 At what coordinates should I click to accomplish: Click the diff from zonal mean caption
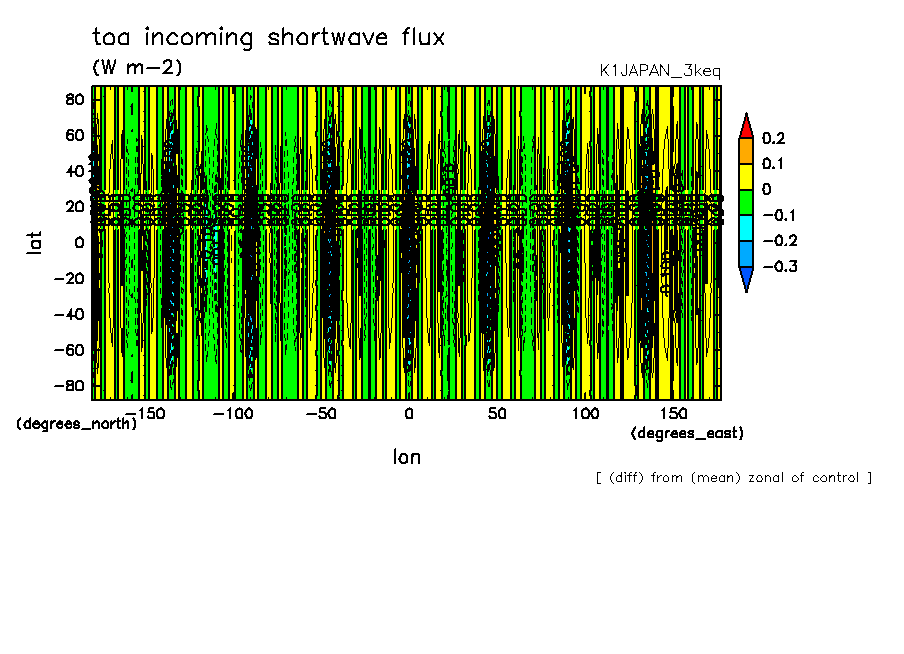point(733,478)
